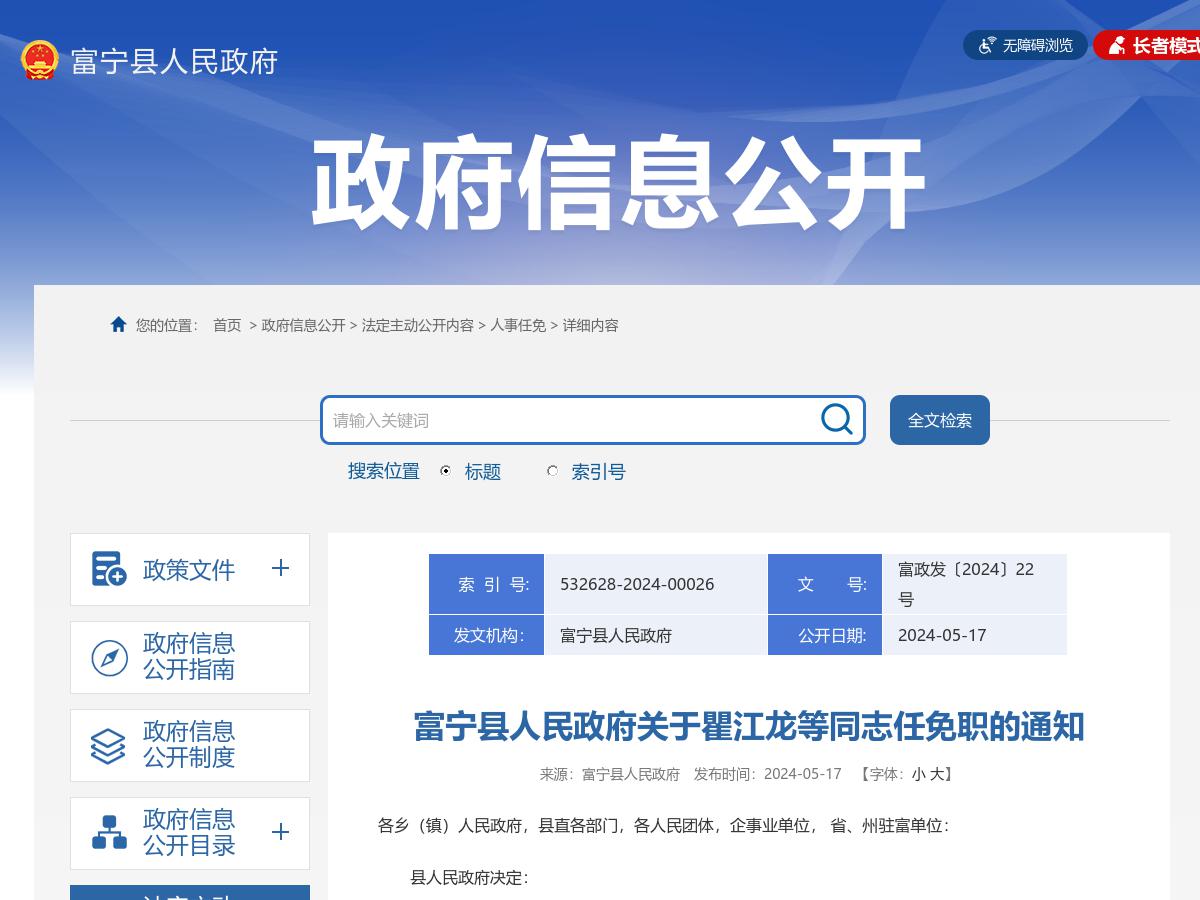Click the layers icon beside 政府信息公开制度
This screenshot has height=900, width=1200.
pyautogui.click(x=107, y=744)
